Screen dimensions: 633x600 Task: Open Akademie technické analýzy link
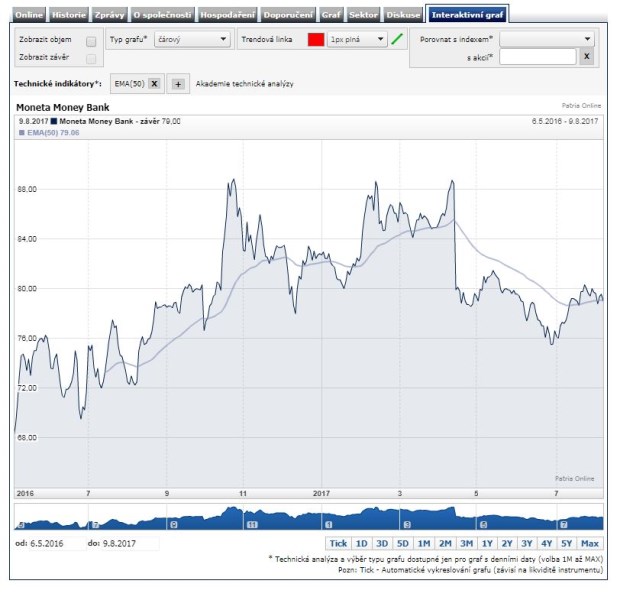pyautogui.click(x=245, y=84)
